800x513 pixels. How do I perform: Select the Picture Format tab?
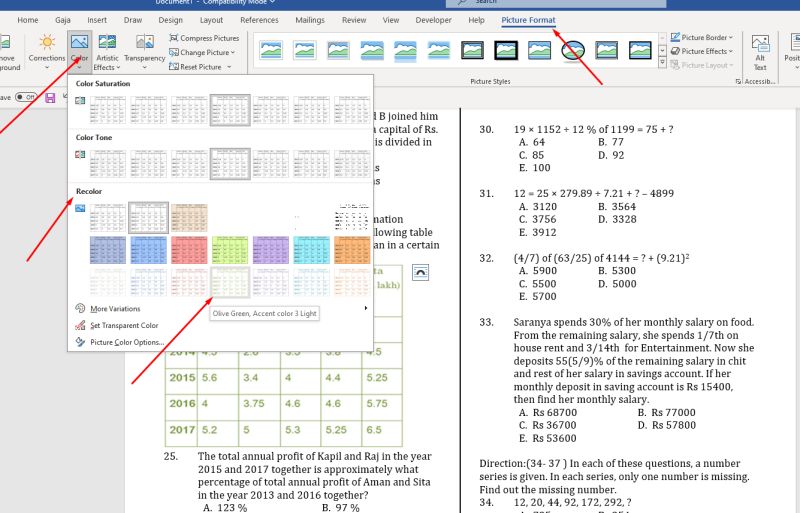[x=529, y=20]
